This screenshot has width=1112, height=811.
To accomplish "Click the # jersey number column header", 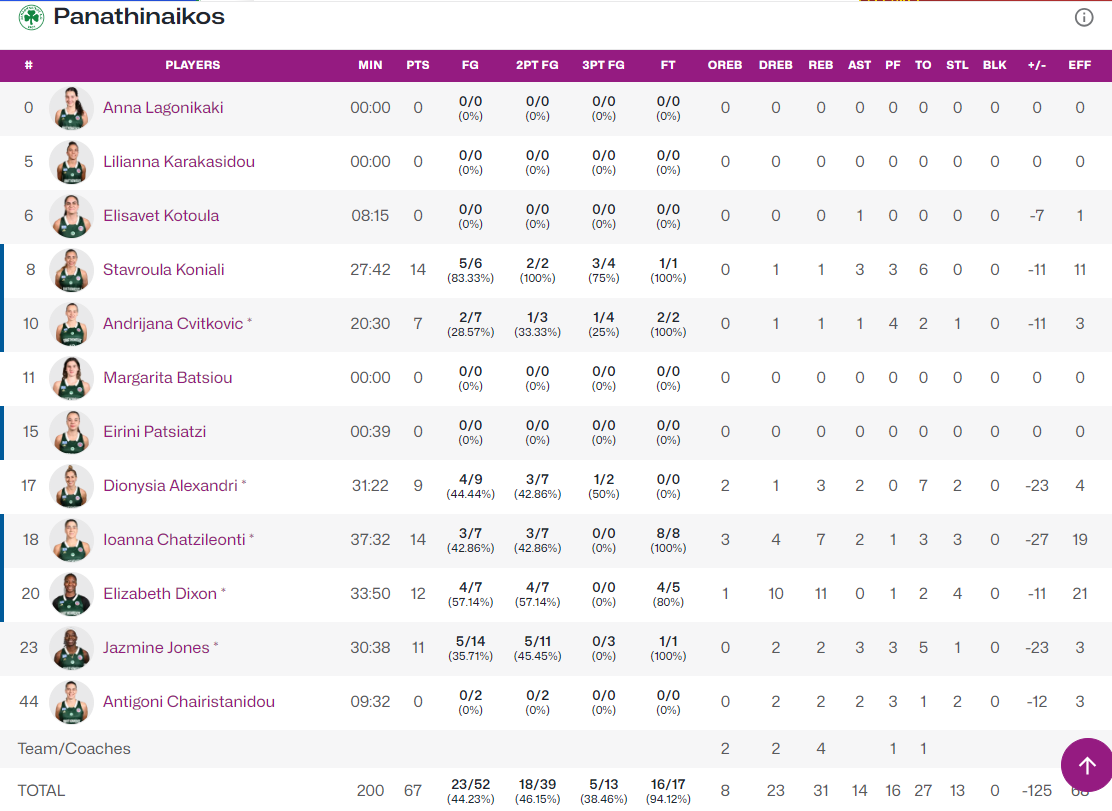I will 28,65.
